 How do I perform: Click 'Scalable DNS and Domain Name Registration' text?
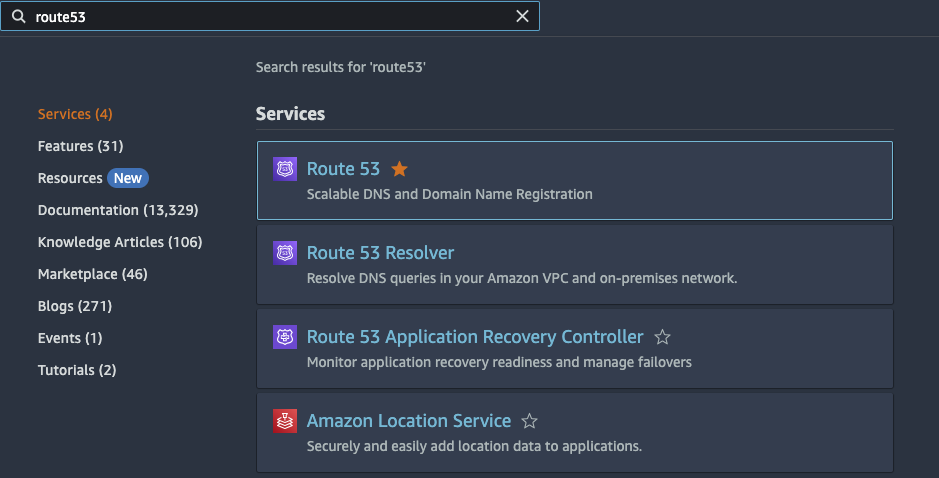pyautogui.click(x=450, y=194)
